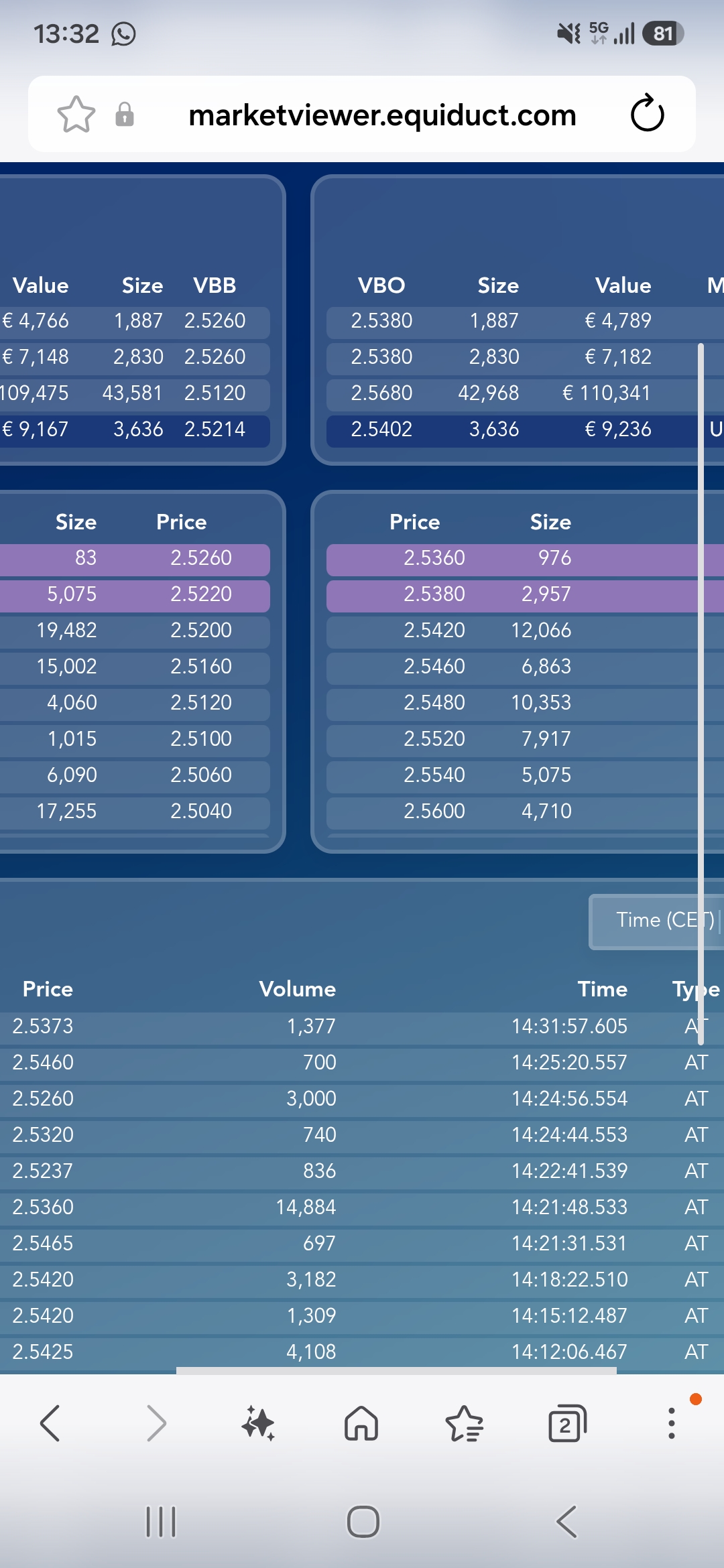This screenshot has height=1568, width=724.
Task: Reload the page with the refresh icon
Action: pyautogui.click(x=648, y=114)
